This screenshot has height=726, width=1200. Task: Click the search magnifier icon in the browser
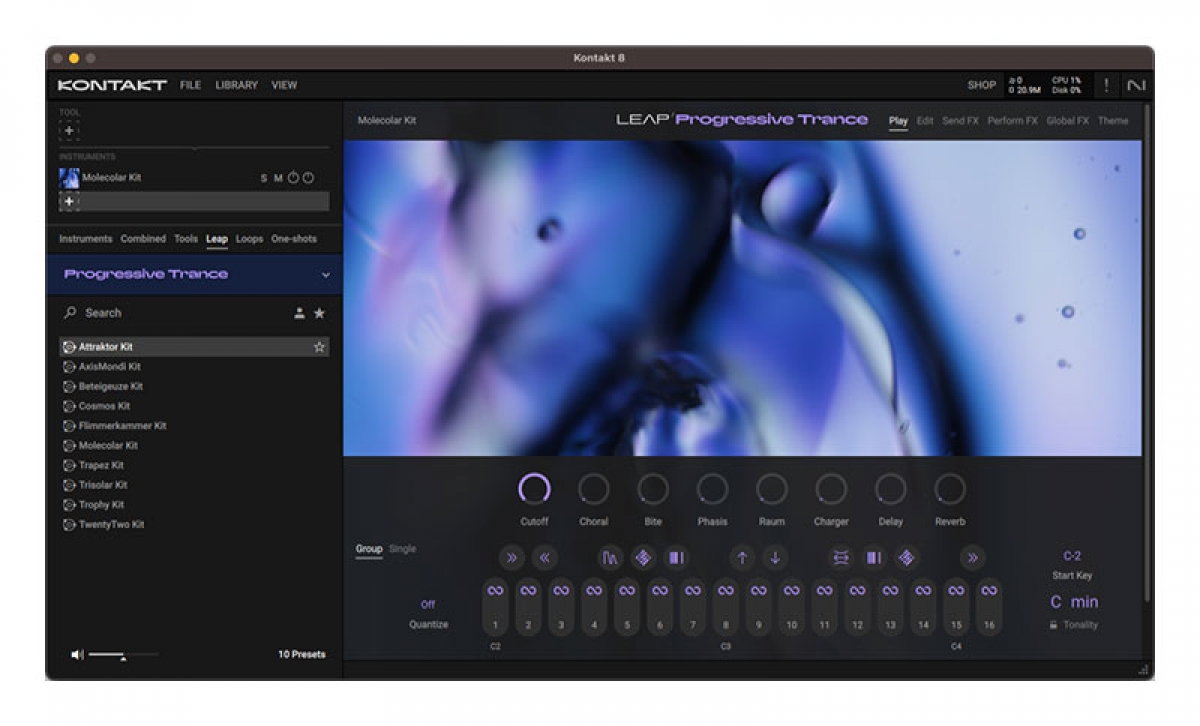[70, 313]
